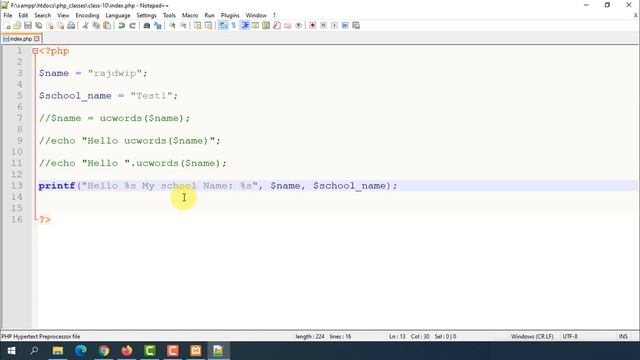
Task: Open the Window menu
Action: click(x=256, y=15)
